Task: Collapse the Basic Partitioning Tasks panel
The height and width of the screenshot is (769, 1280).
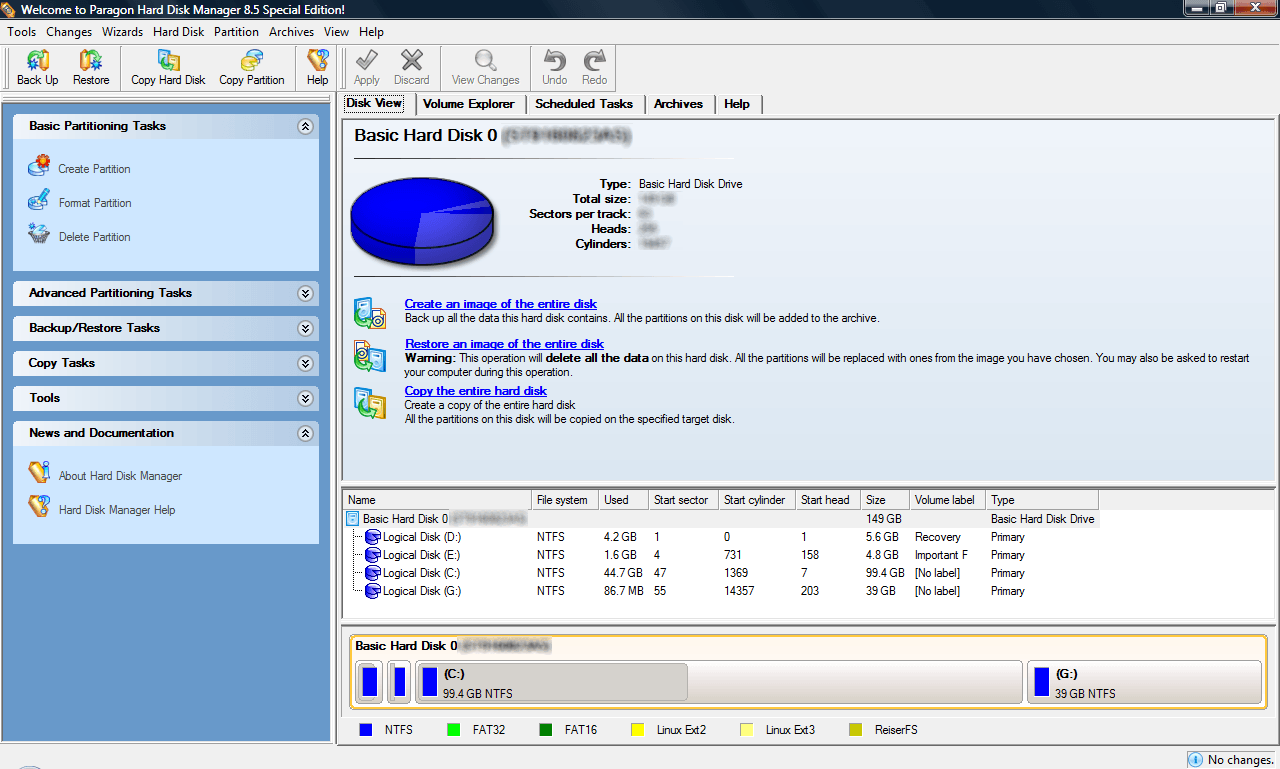Action: (305, 127)
